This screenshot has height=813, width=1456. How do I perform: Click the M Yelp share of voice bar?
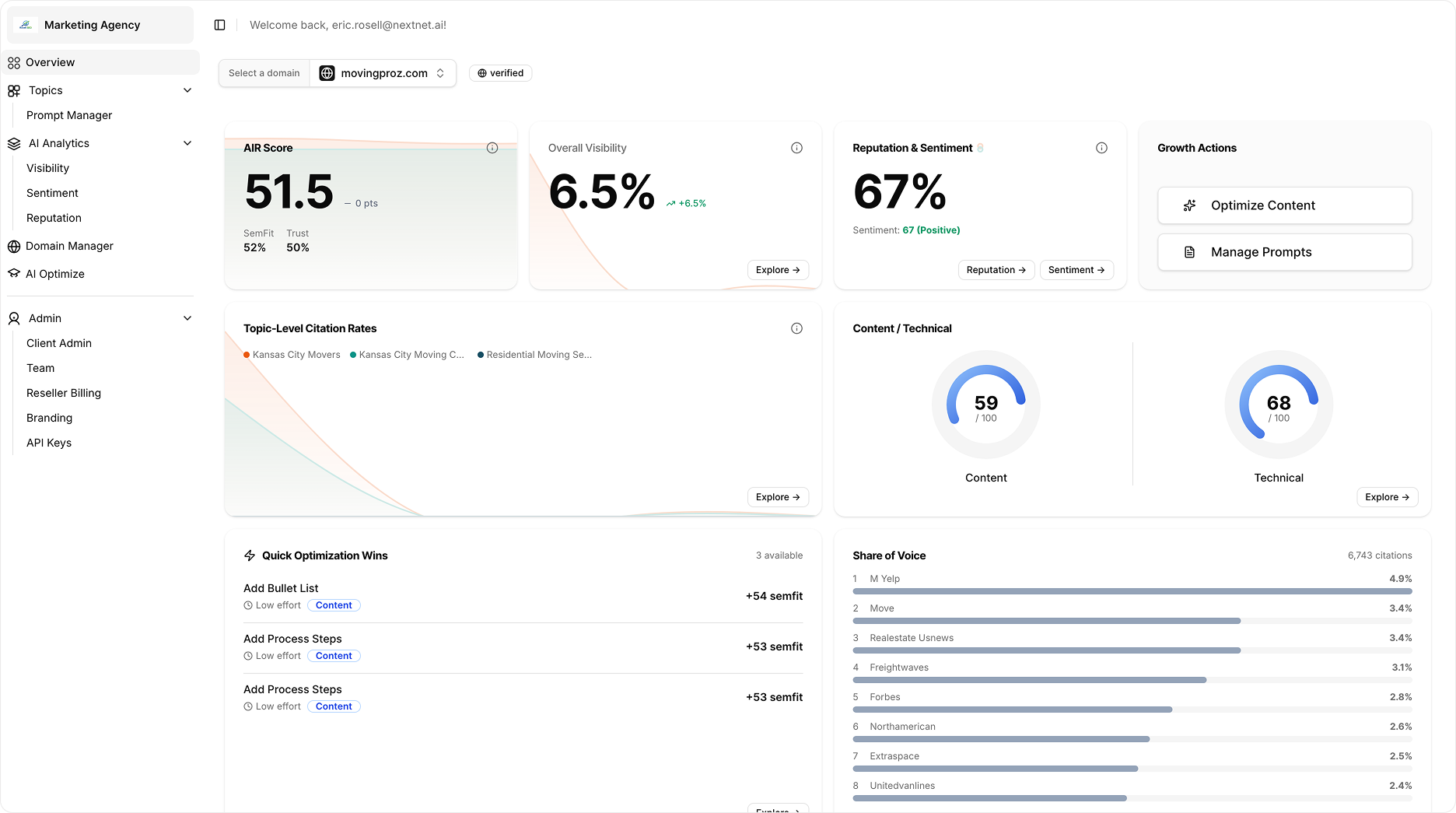pyautogui.click(x=1132, y=591)
